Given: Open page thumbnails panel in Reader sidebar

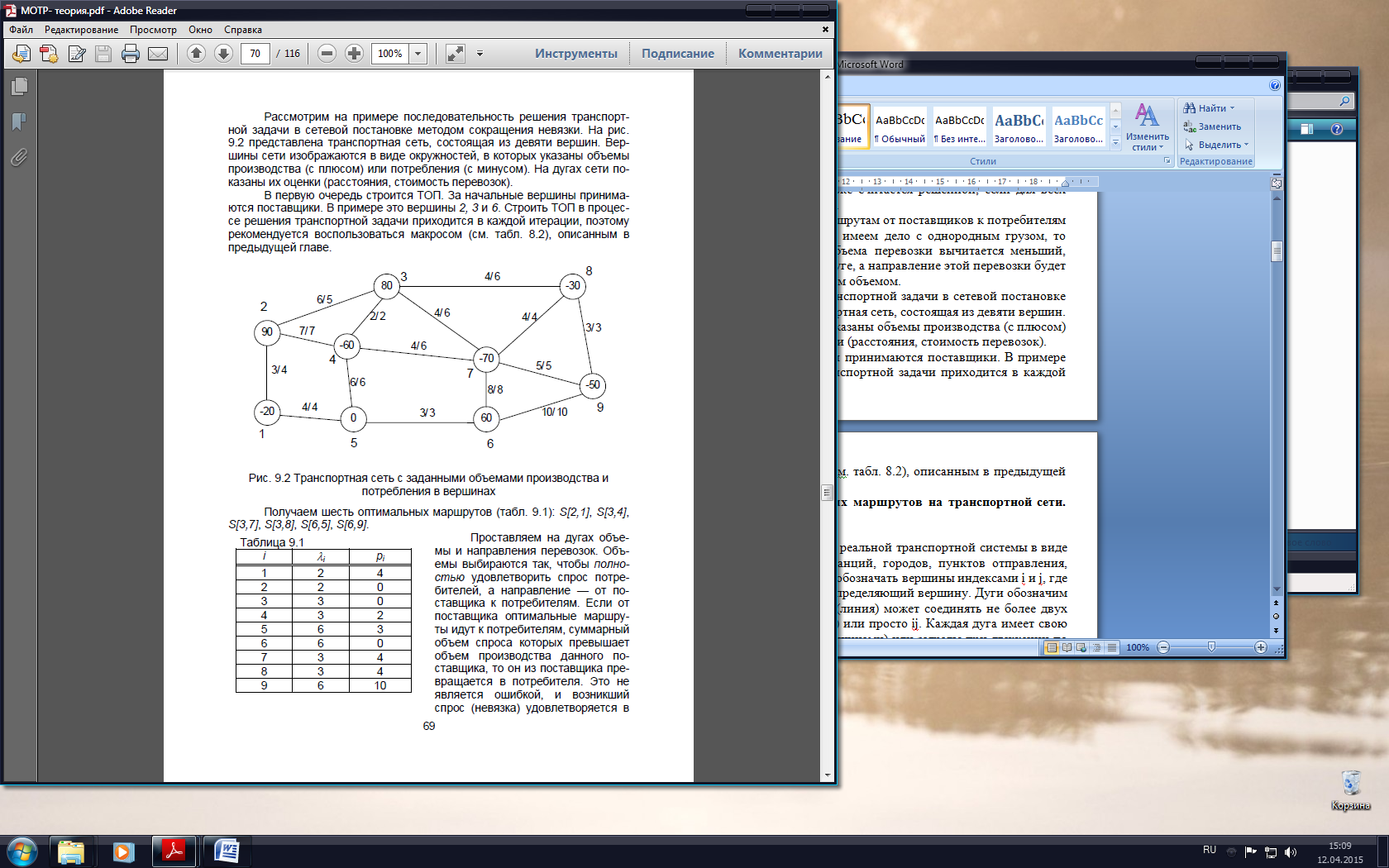Looking at the screenshot, I should pos(19,87).
